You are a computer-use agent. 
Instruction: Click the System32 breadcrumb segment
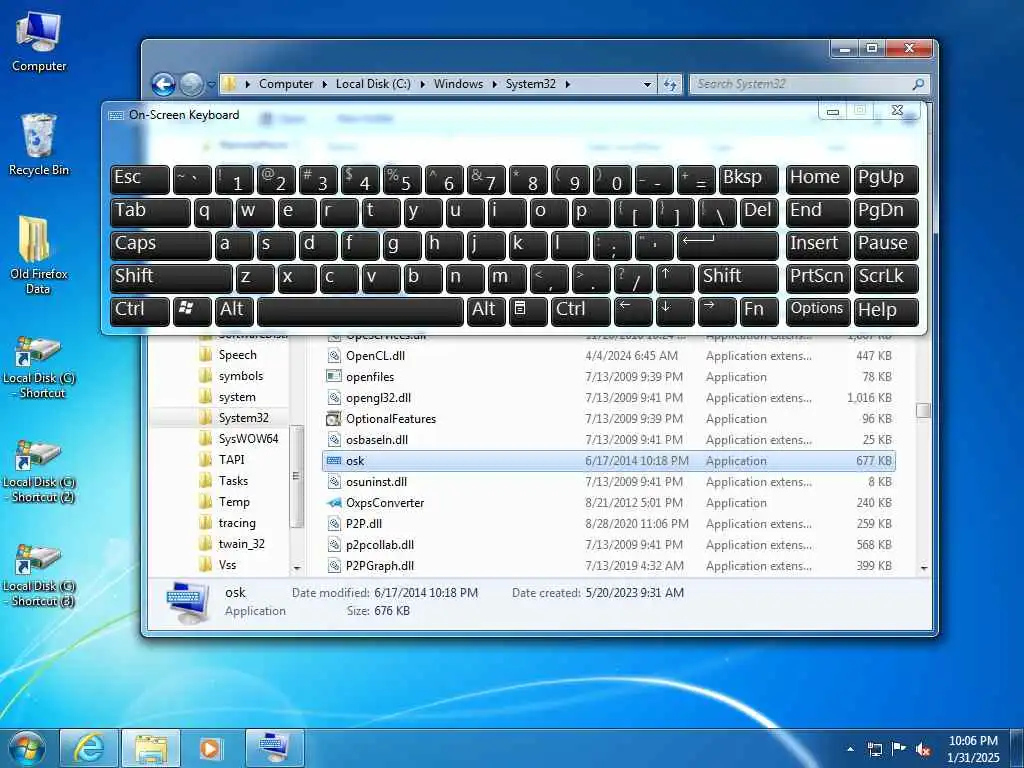[530, 84]
